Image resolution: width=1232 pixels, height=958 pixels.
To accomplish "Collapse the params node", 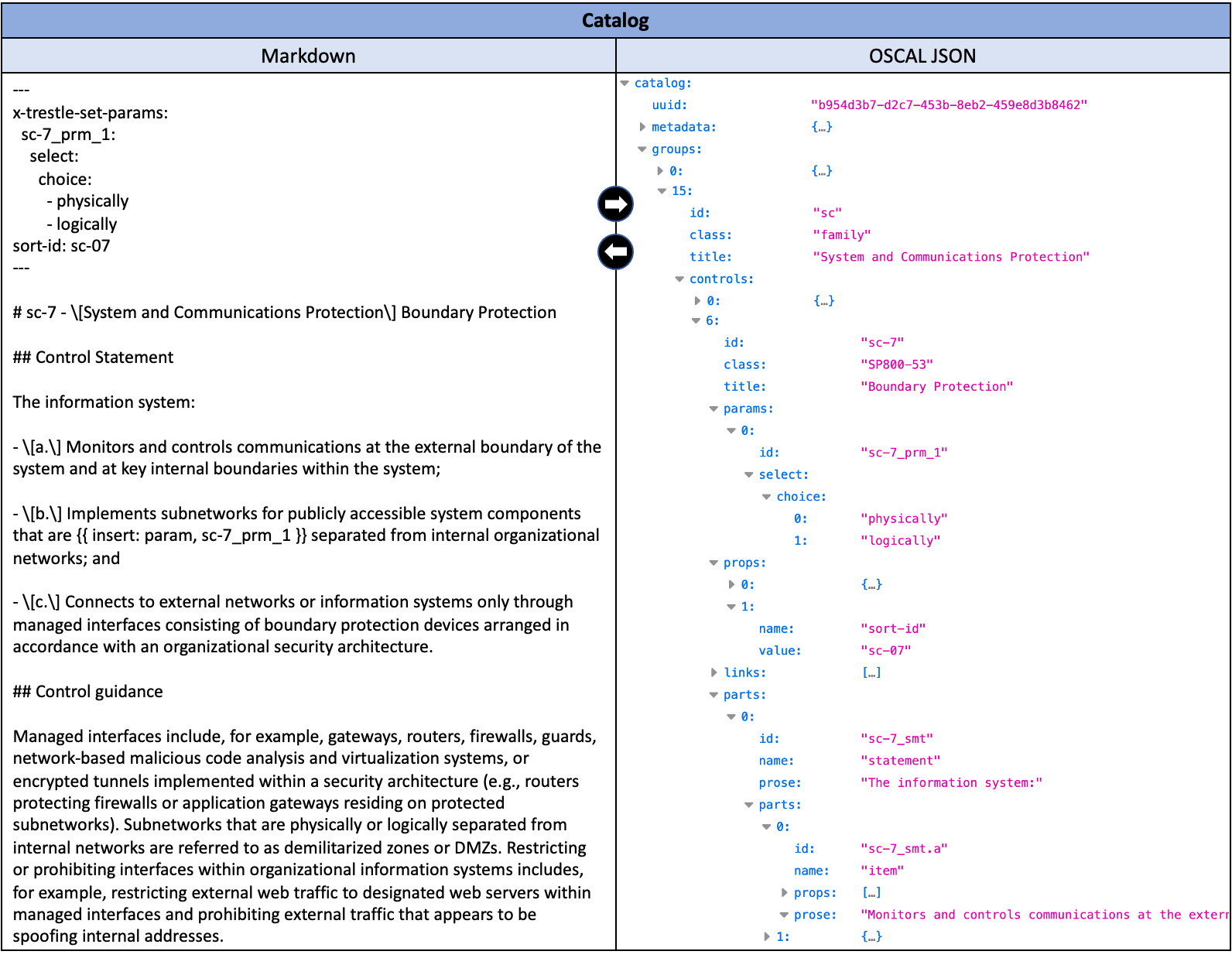I will pos(714,409).
